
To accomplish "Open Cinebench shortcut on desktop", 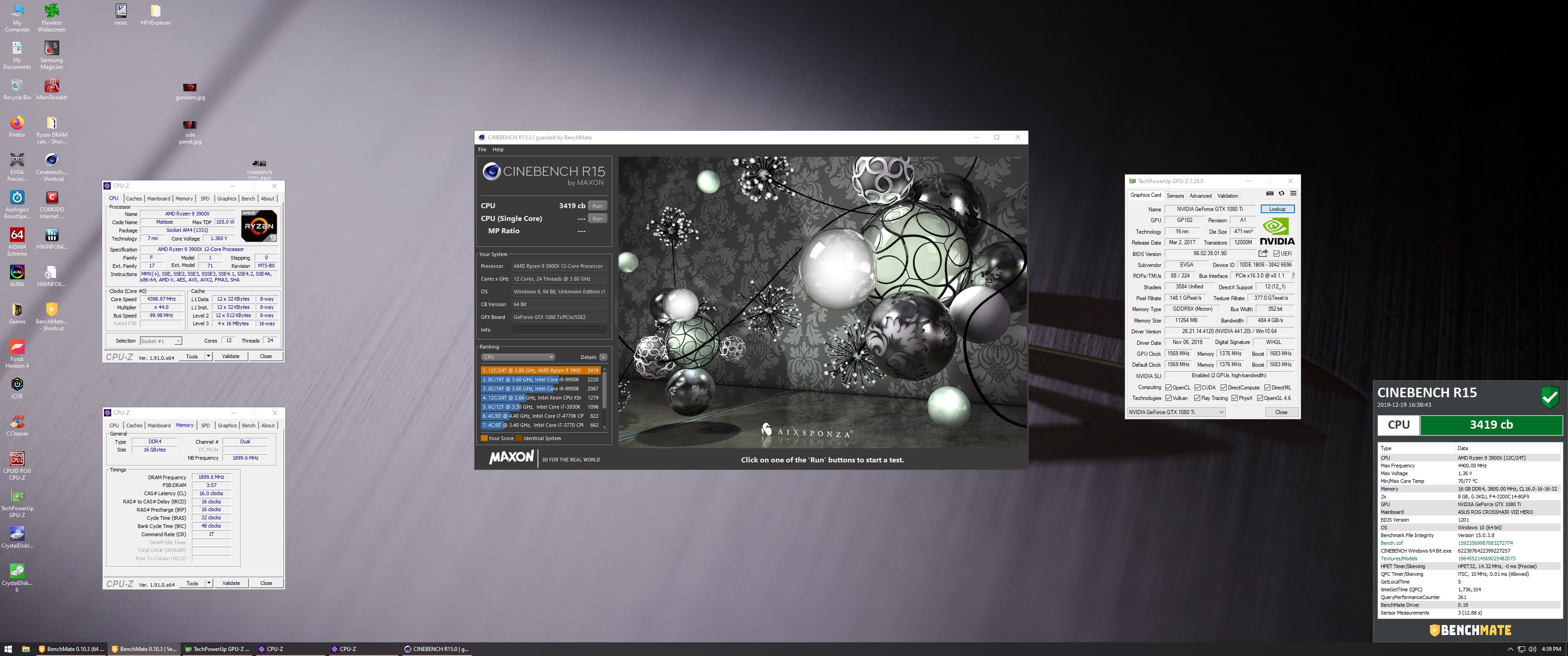I will click(x=52, y=167).
